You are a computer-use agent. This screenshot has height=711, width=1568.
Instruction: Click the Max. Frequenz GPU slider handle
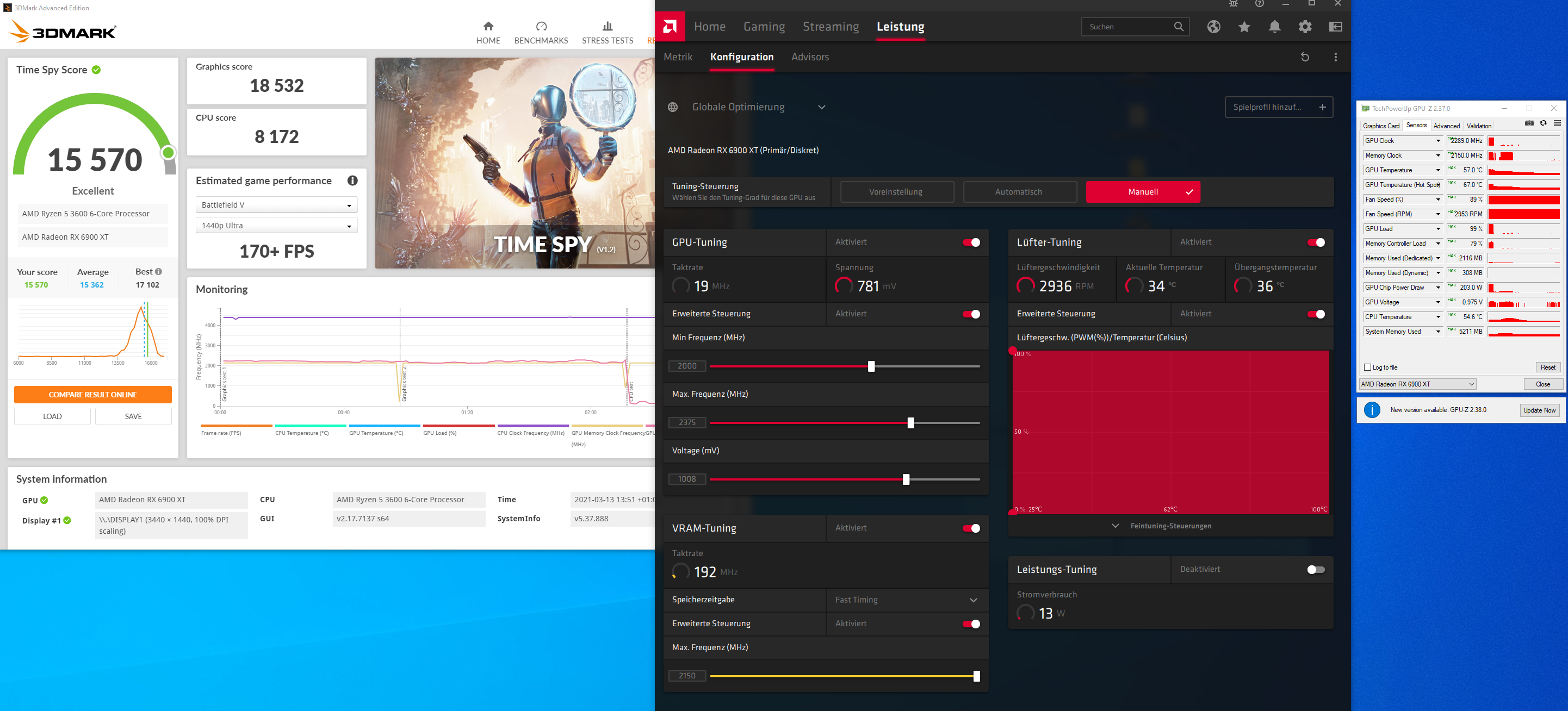[x=910, y=423]
